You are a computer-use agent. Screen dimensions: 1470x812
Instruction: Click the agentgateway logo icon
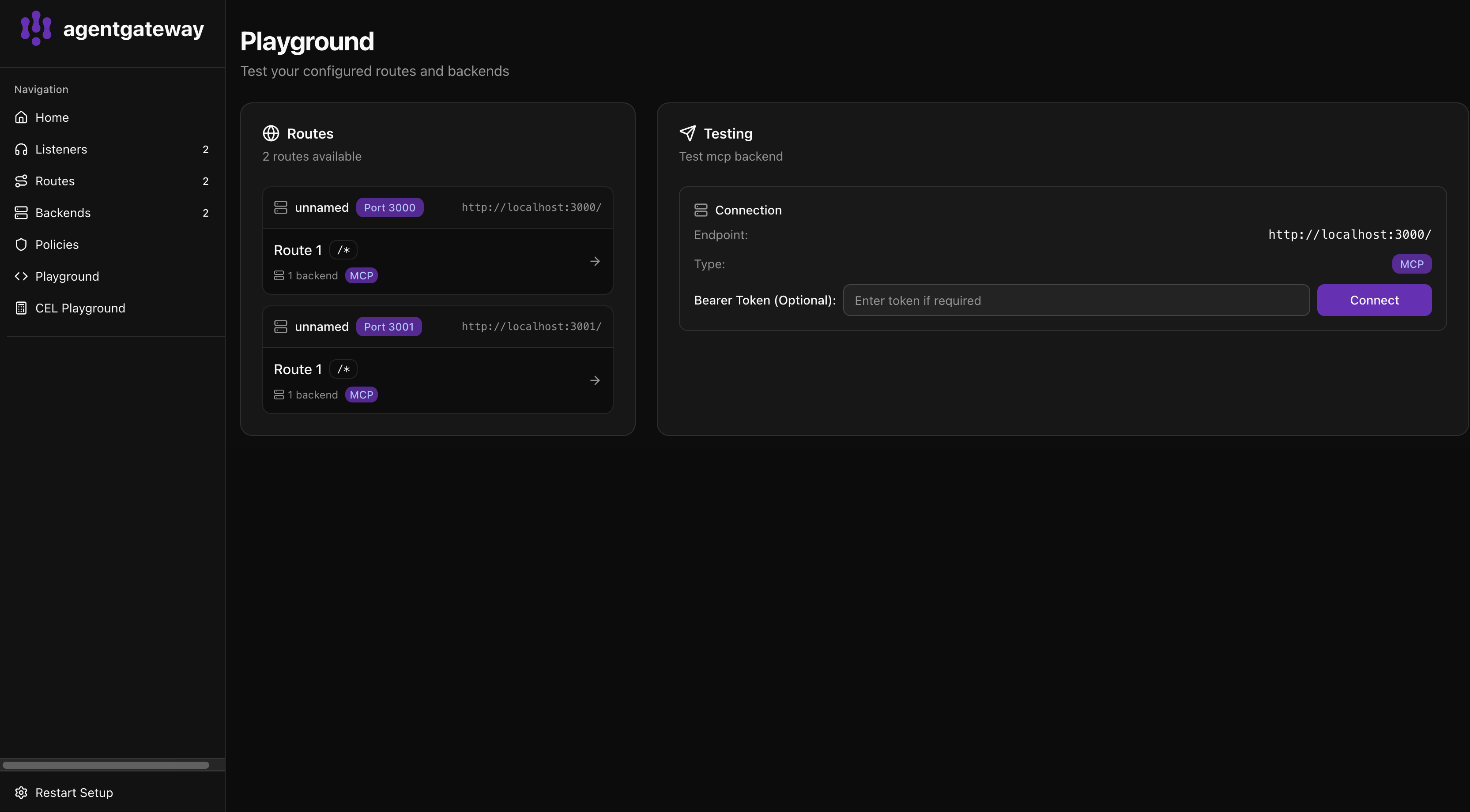(x=36, y=28)
